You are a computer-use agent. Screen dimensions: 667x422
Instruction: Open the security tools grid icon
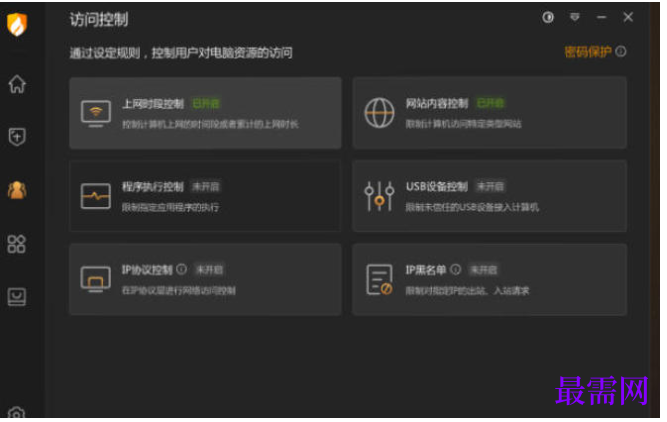tap(17, 244)
